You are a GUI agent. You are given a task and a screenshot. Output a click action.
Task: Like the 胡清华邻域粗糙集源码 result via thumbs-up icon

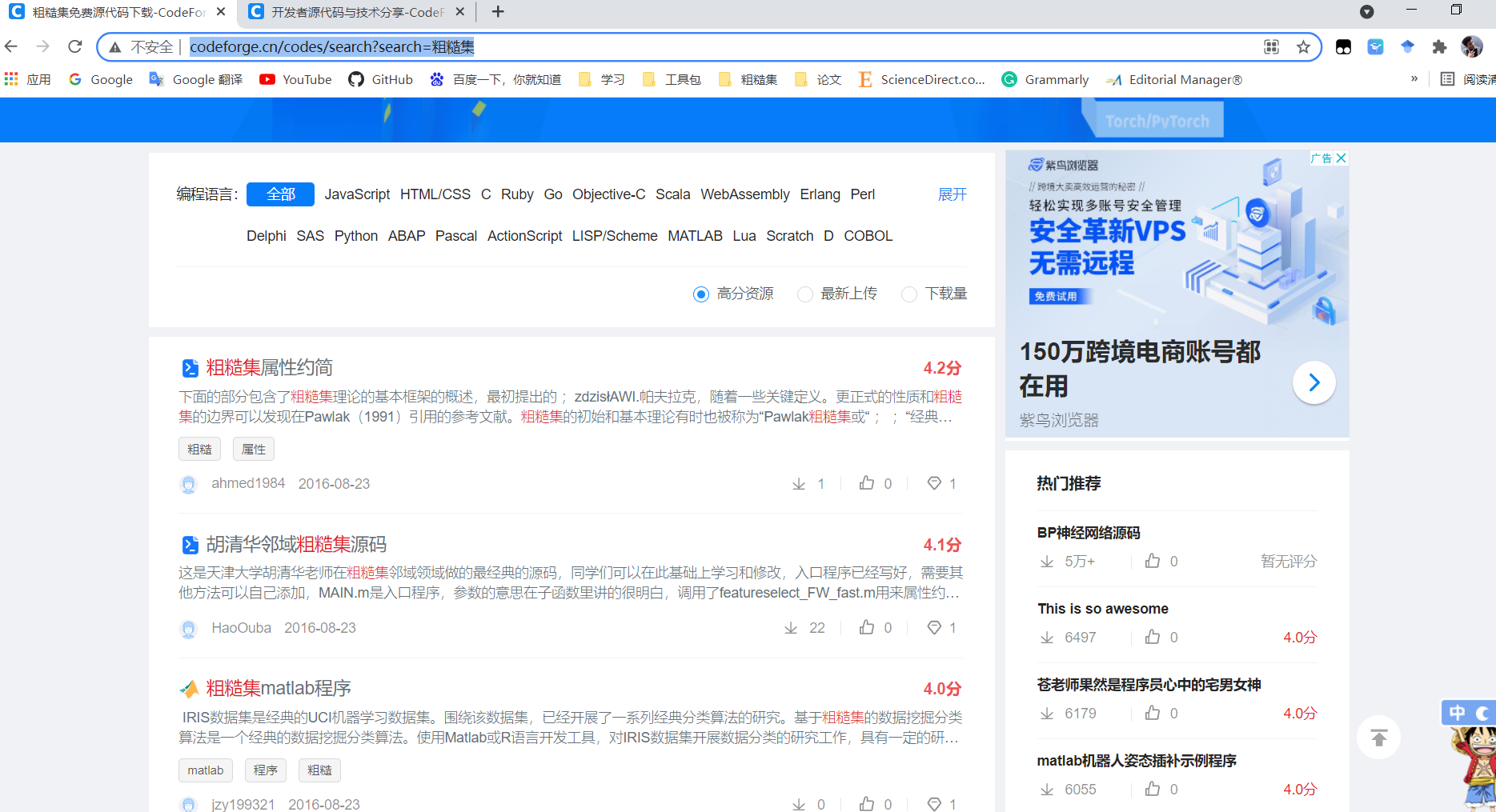coord(866,627)
